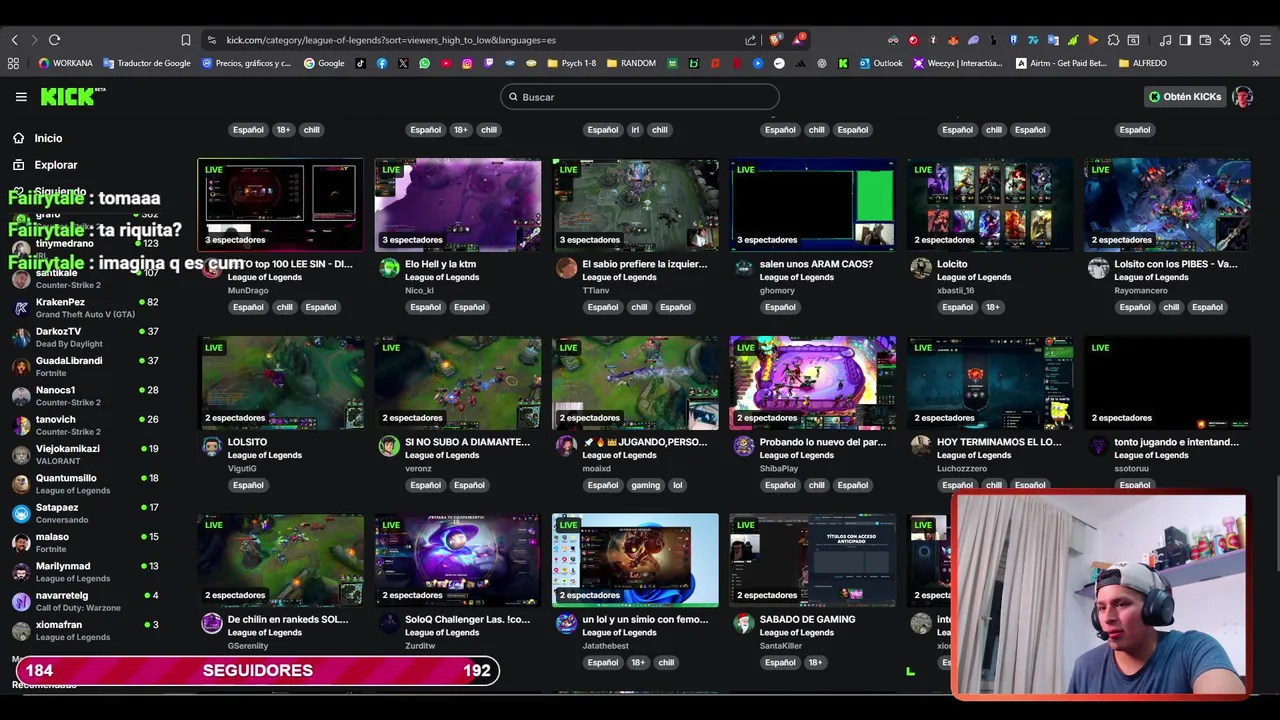Open DarkozTV channel in sidebar
The height and width of the screenshot is (720, 1280).
[x=85, y=337]
